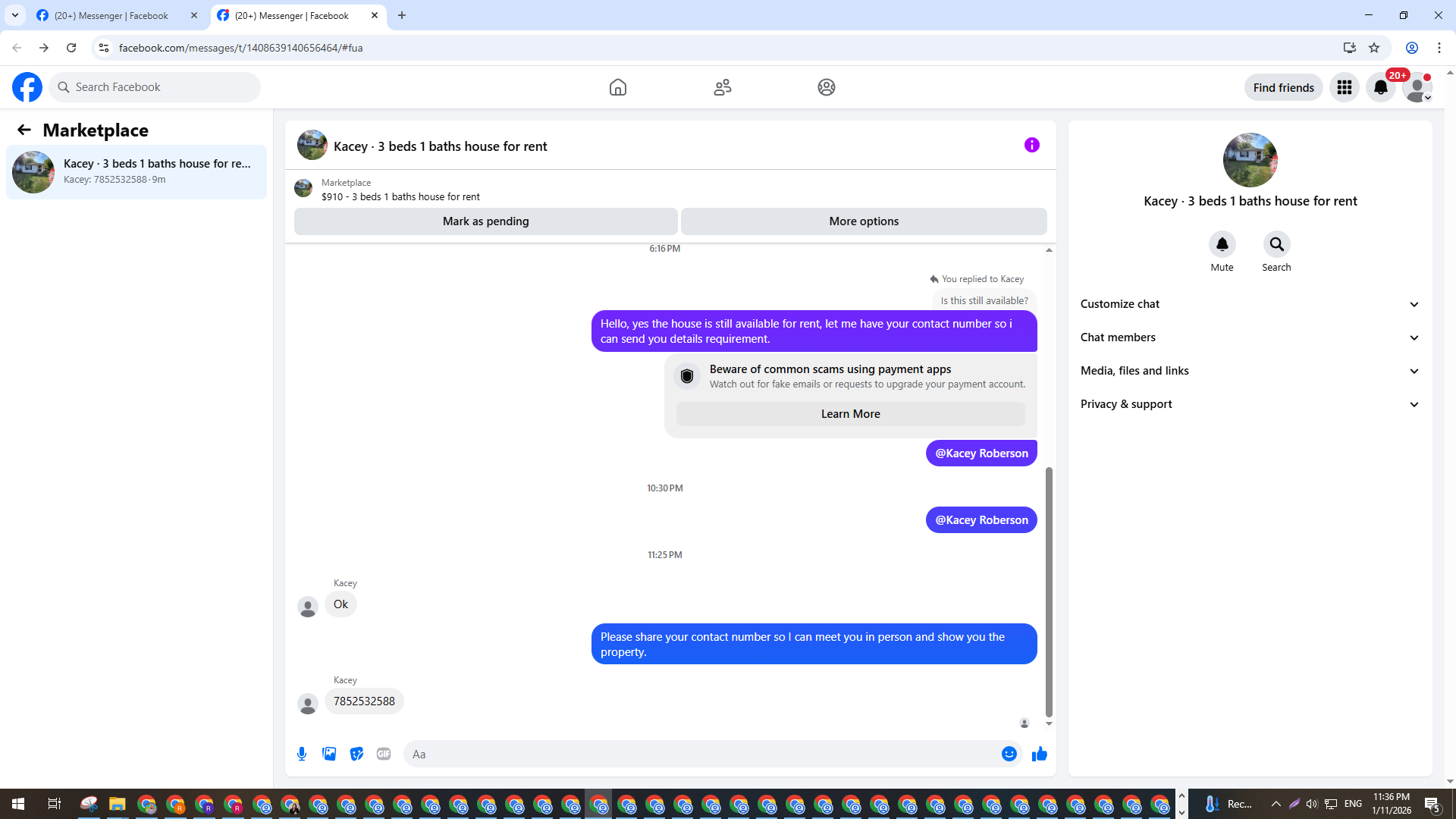Open the account profile menu
The width and height of the screenshot is (1456, 819).
pyautogui.click(x=1417, y=87)
